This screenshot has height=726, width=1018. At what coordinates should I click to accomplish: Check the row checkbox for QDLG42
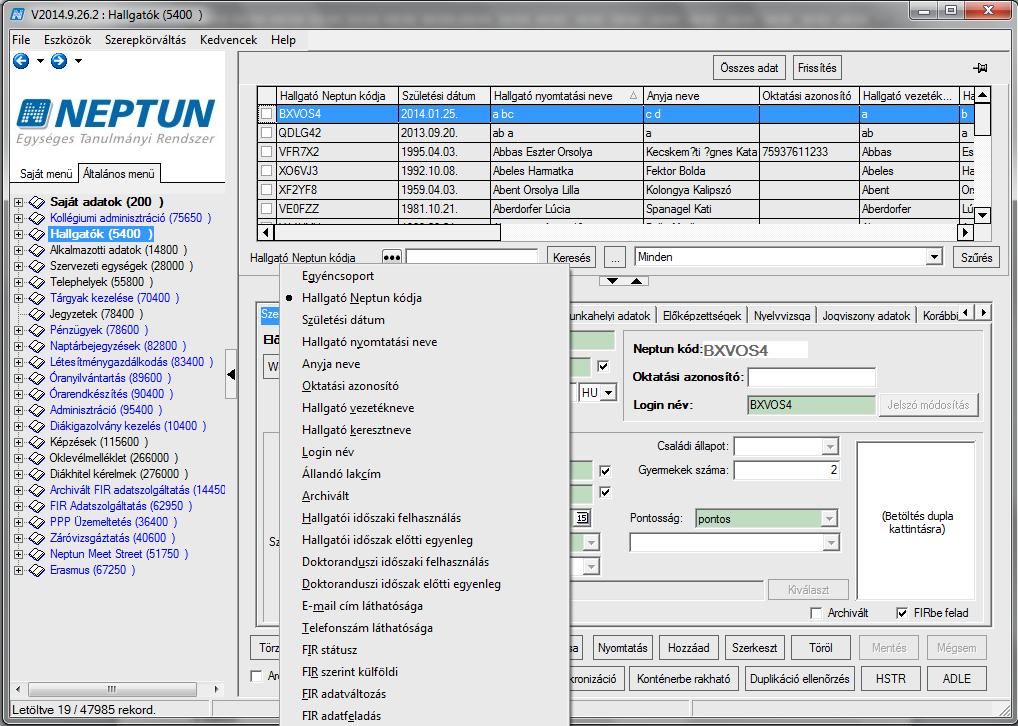(x=266, y=132)
